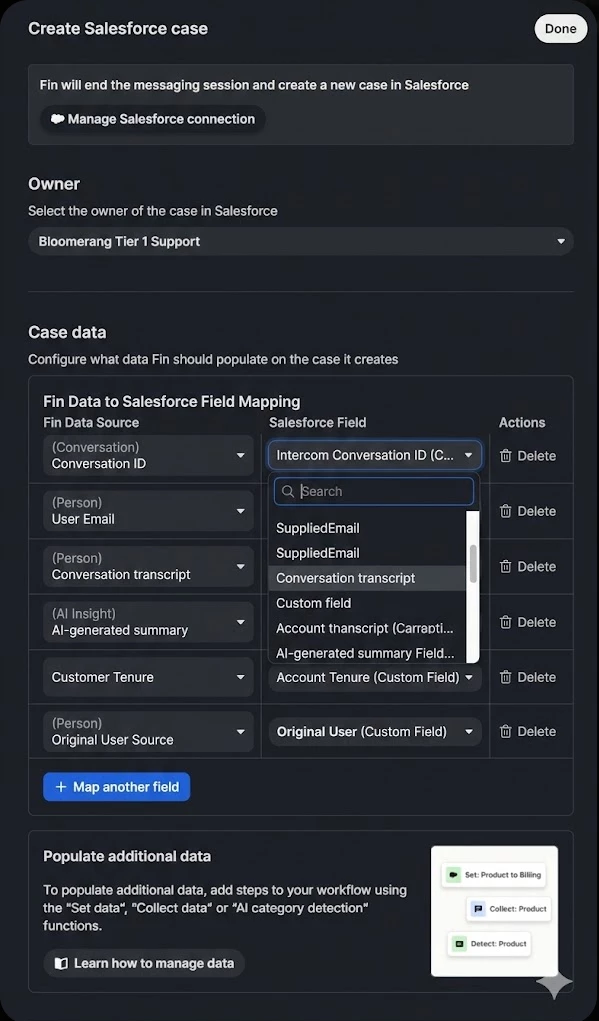Image resolution: width=599 pixels, height=1021 pixels.
Task: Click Map another field button
Action: [117, 787]
